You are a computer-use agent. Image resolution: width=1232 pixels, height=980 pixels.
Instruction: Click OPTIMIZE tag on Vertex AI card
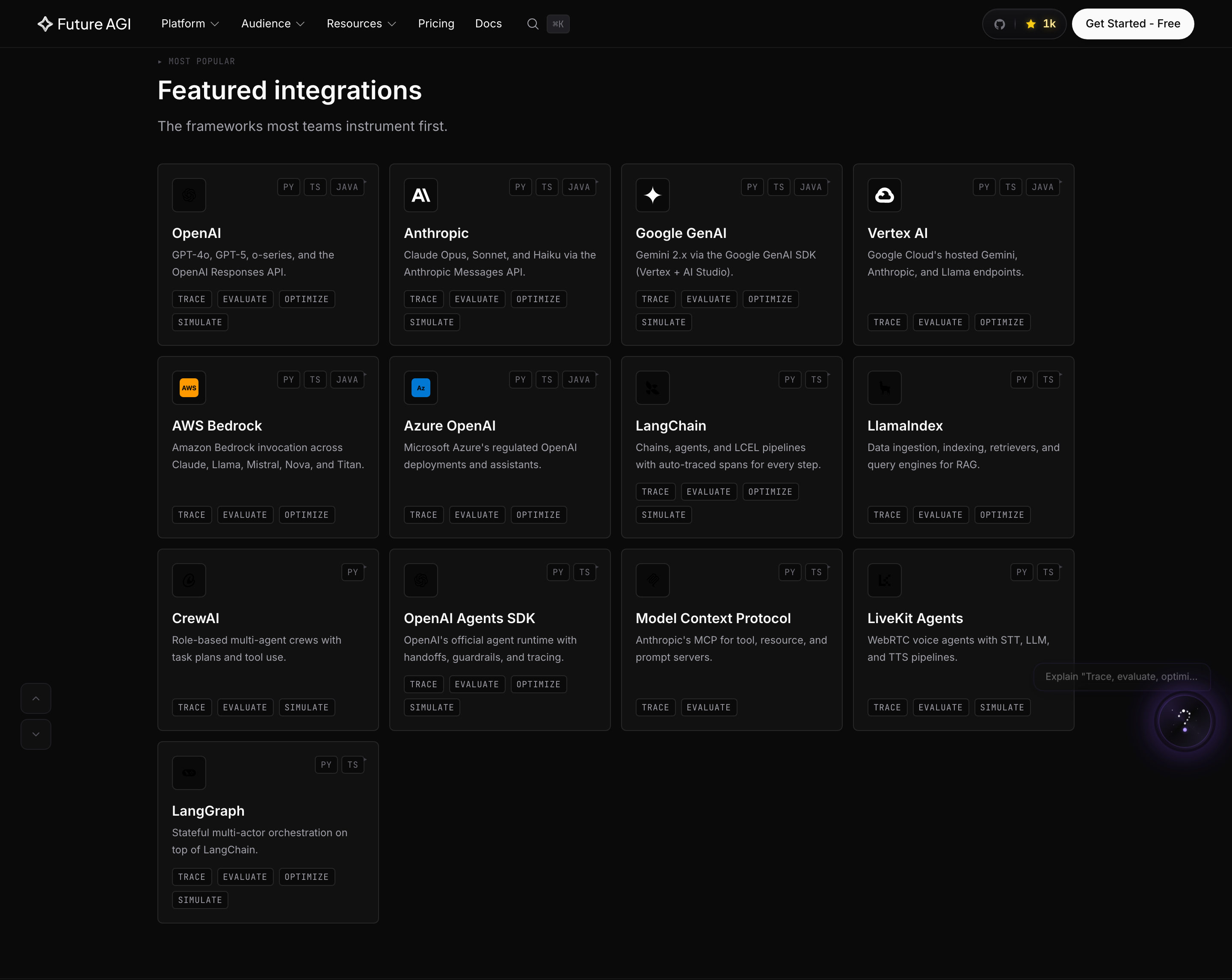(1002, 323)
